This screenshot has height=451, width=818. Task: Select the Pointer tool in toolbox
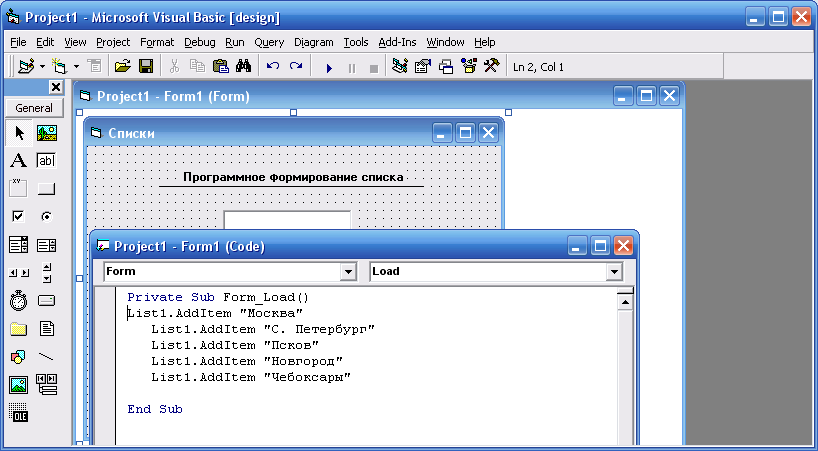(x=19, y=133)
